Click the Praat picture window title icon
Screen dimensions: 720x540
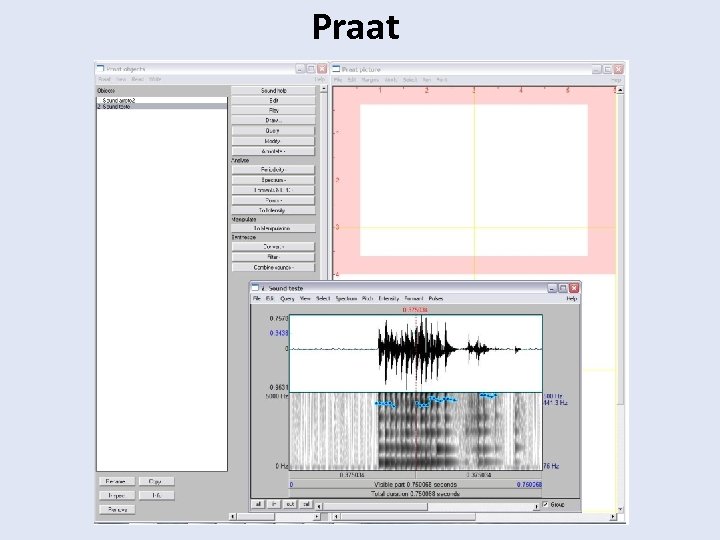click(336, 69)
